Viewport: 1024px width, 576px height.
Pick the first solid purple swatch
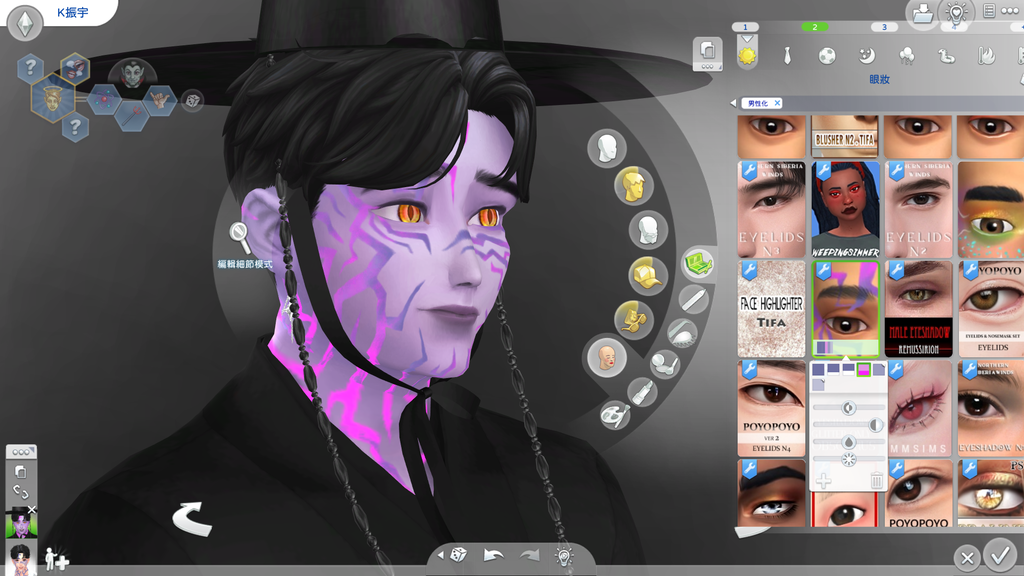point(818,370)
